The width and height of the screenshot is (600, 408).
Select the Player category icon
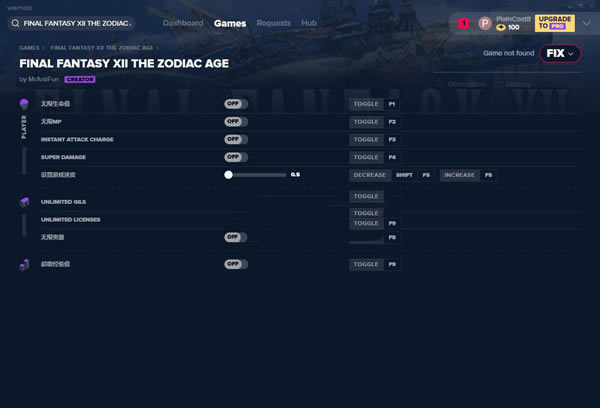click(24, 103)
